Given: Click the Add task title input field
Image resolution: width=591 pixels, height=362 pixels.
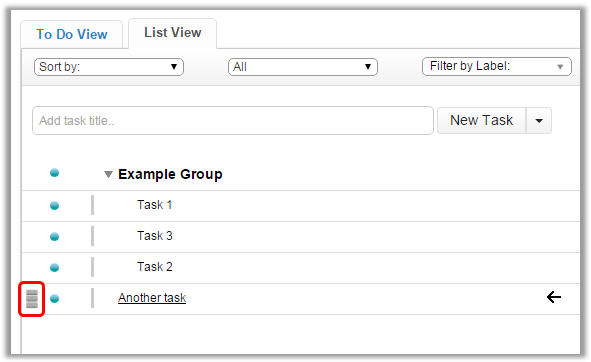Looking at the screenshot, I should (233, 121).
